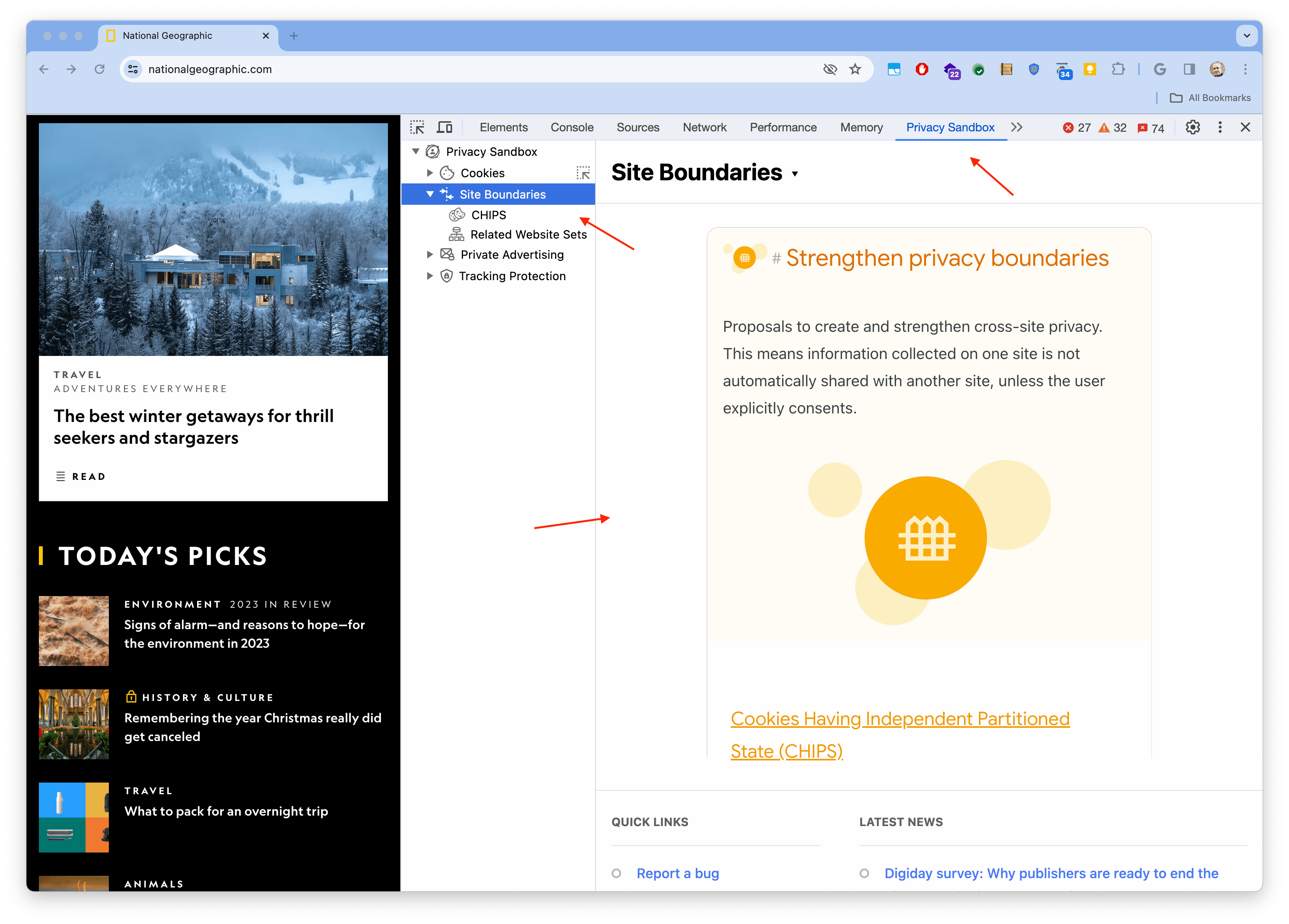Select the Privacy Sandbox tab
The width and height of the screenshot is (1289, 924).
pos(951,127)
